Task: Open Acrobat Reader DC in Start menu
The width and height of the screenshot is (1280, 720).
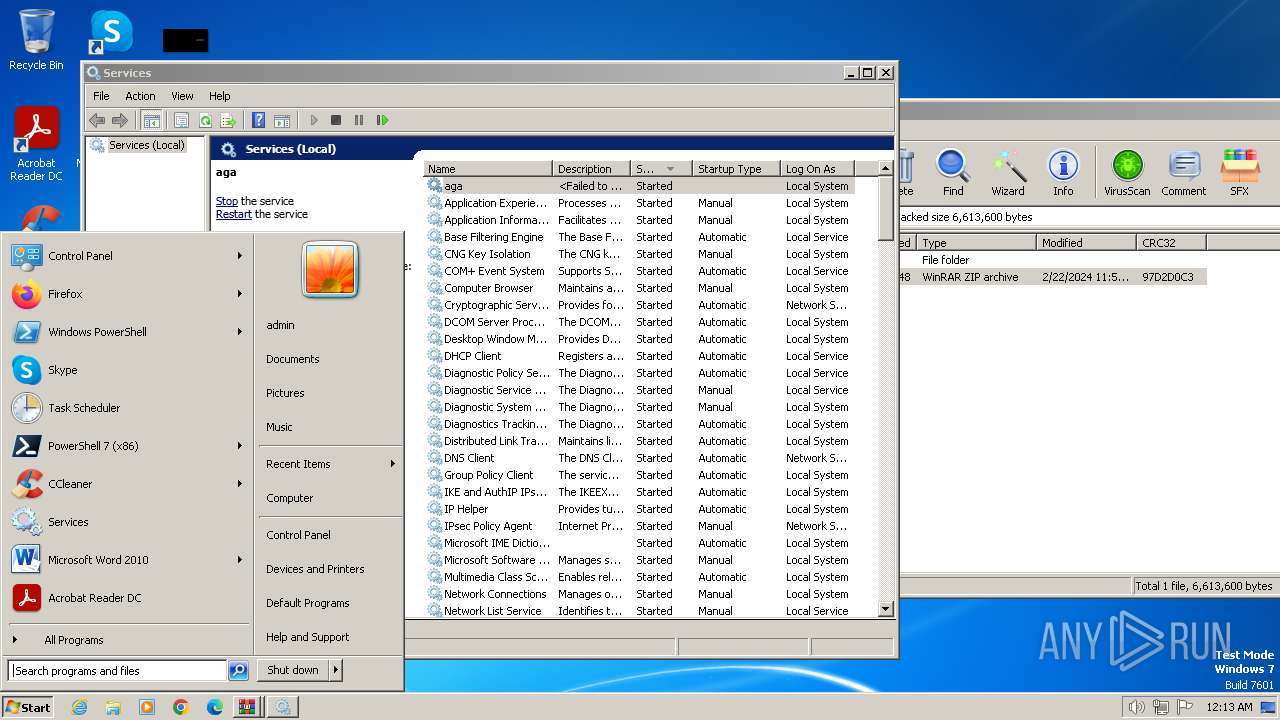Action: pyautogui.click(x=128, y=598)
